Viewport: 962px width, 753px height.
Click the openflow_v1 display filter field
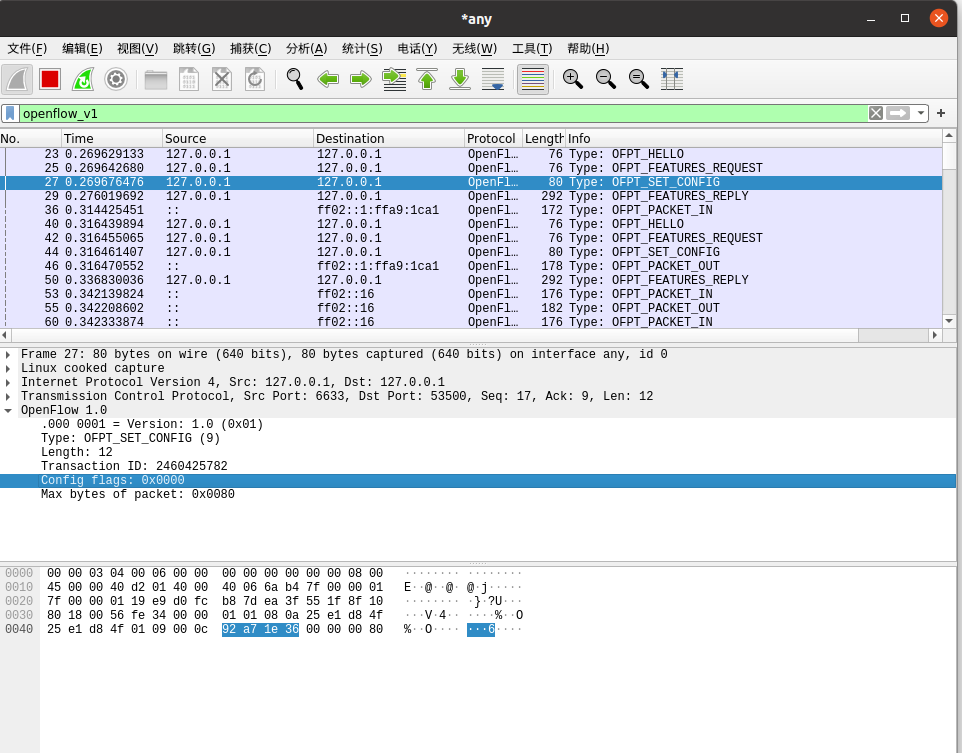442,114
